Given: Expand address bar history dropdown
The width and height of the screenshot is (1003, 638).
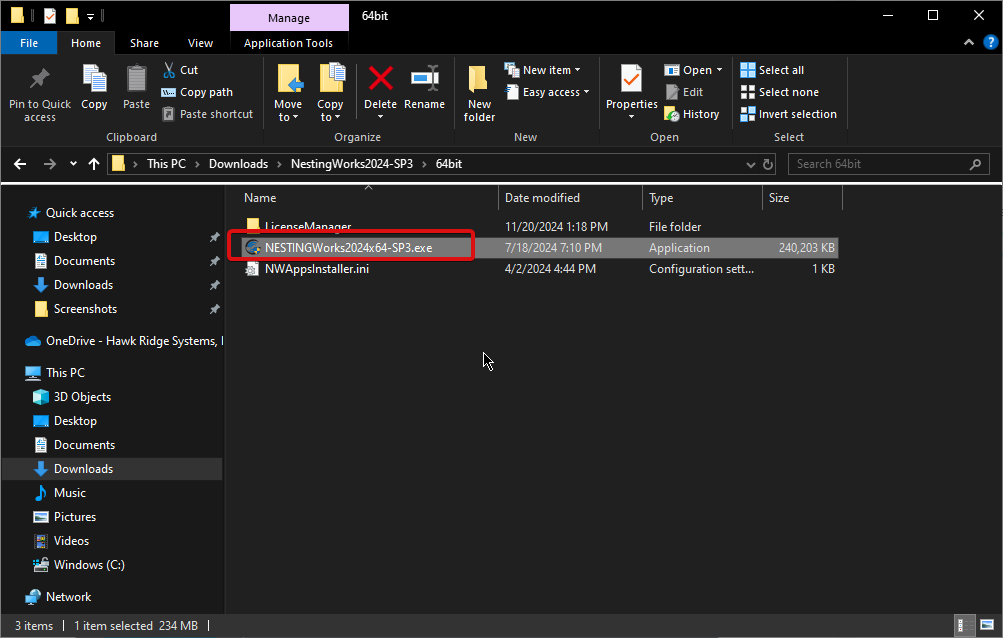Looking at the screenshot, I should [750, 164].
